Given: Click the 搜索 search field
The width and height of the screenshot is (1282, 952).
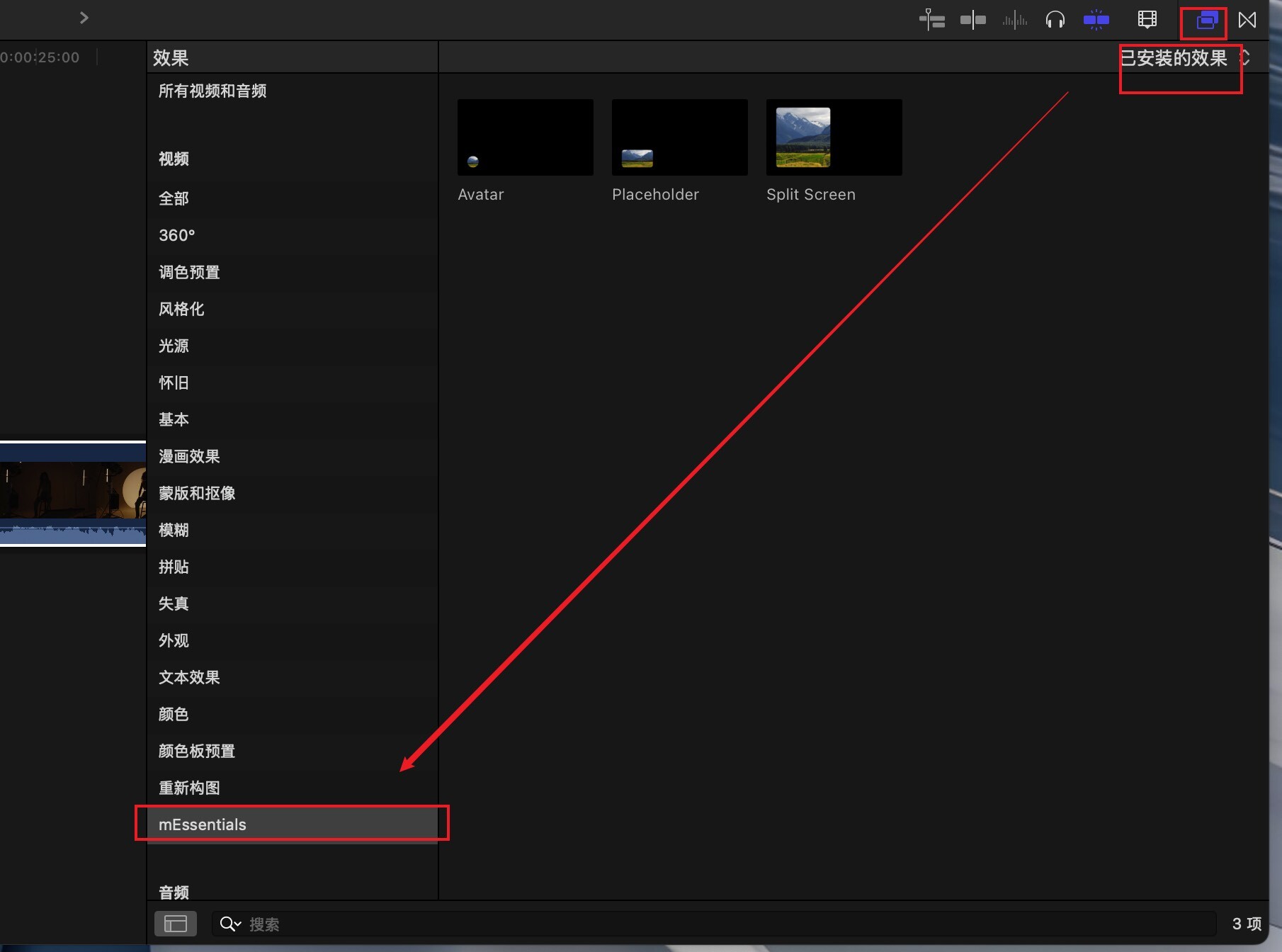Looking at the screenshot, I should click(714, 924).
